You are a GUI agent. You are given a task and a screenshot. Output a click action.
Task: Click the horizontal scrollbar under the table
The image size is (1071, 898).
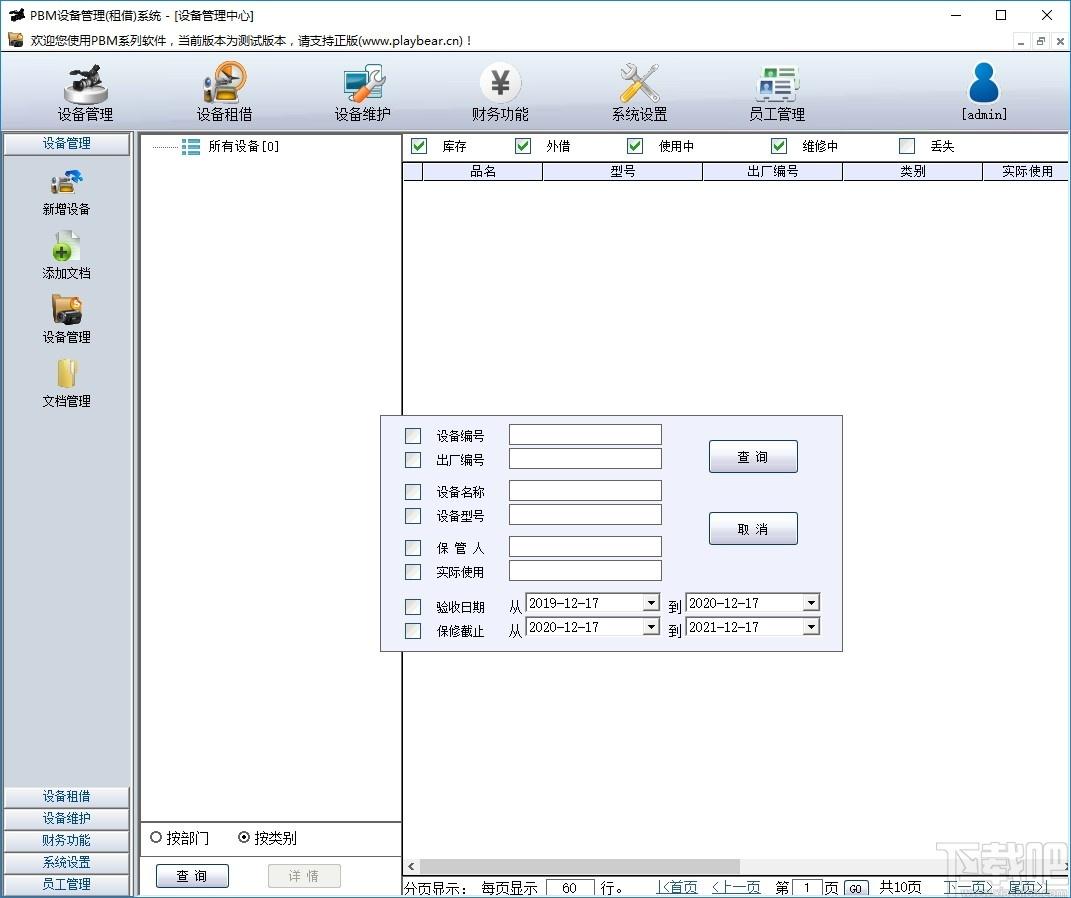[x=579, y=866]
